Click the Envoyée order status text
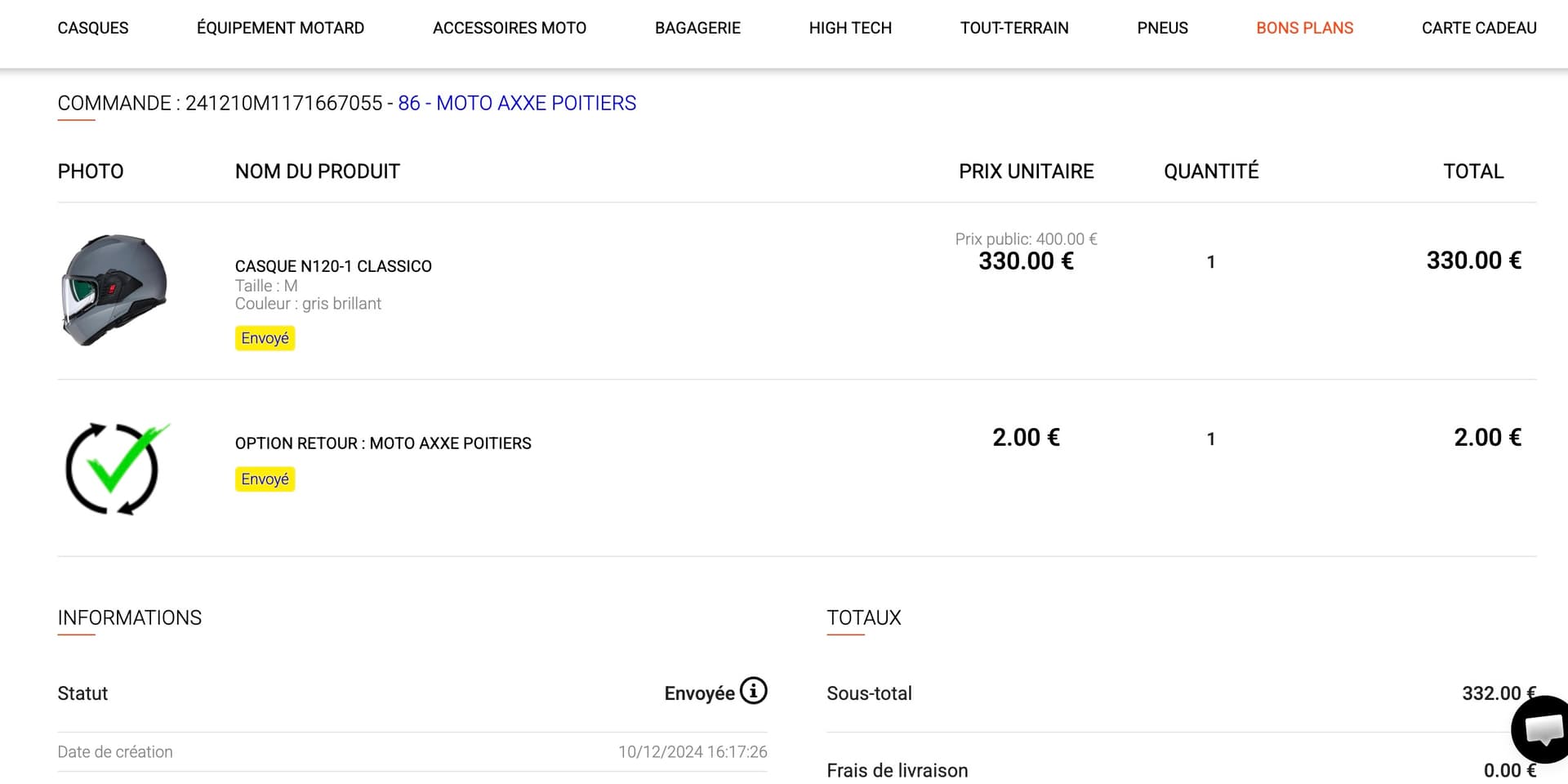Image resolution: width=1568 pixels, height=784 pixels. (x=699, y=693)
